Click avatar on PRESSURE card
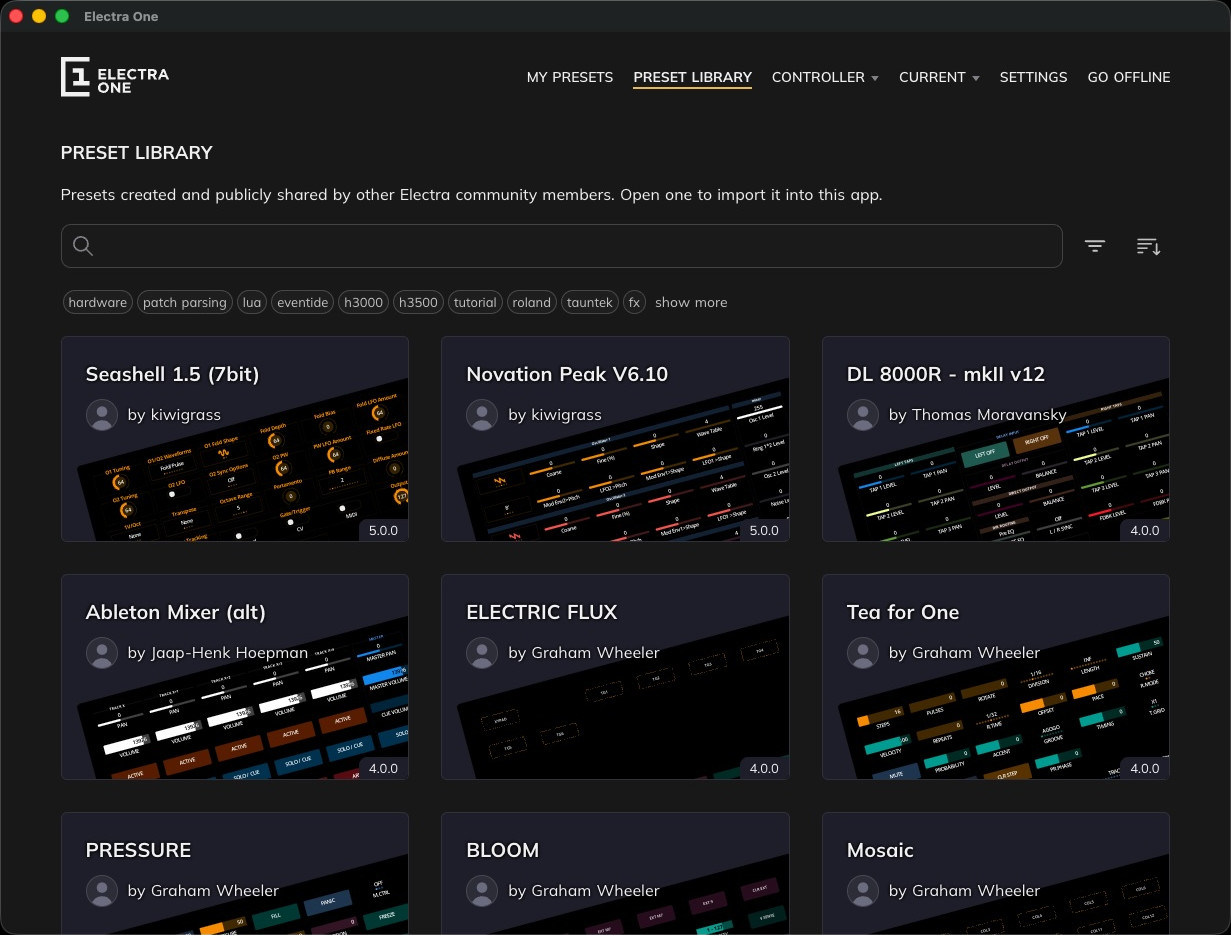The image size is (1231, 935). pos(102,891)
